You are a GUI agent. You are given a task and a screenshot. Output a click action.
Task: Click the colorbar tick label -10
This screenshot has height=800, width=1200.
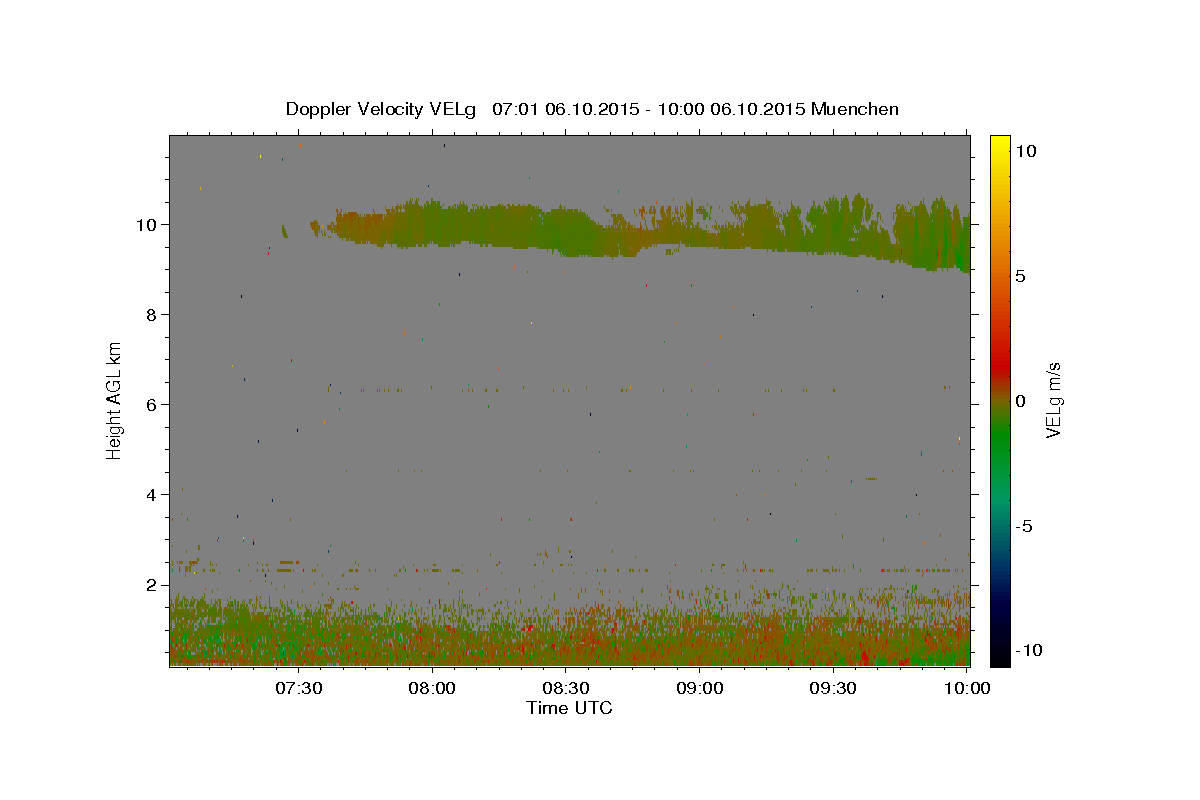point(1027,651)
